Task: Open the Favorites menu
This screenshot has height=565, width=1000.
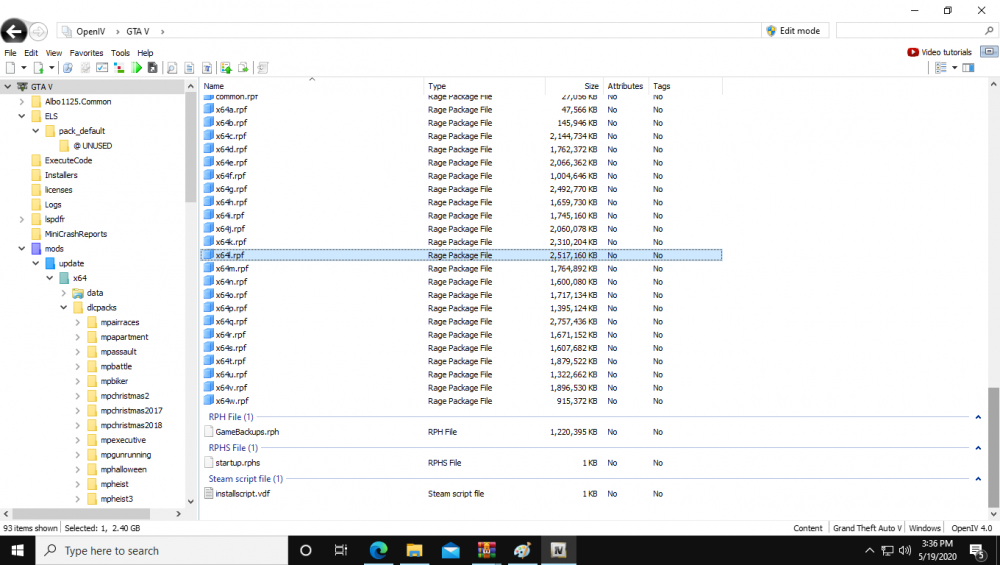Action: [x=86, y=53]
